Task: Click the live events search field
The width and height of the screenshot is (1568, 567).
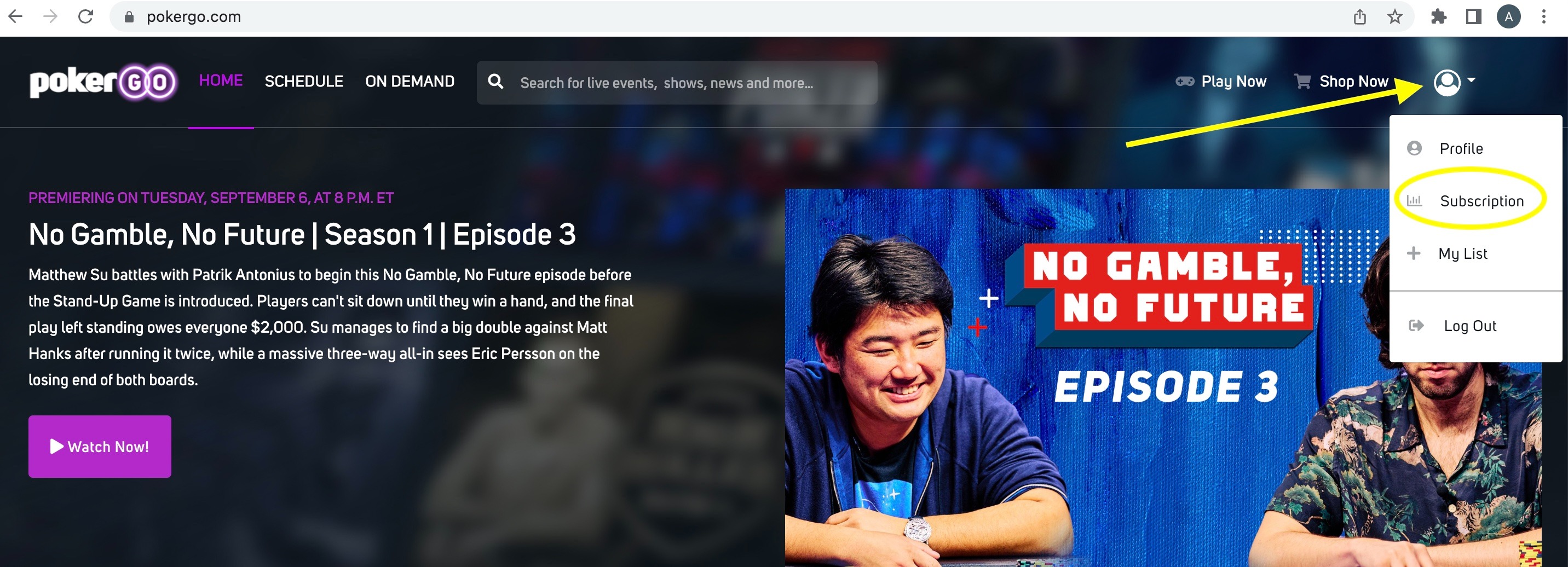Action: 677,83
